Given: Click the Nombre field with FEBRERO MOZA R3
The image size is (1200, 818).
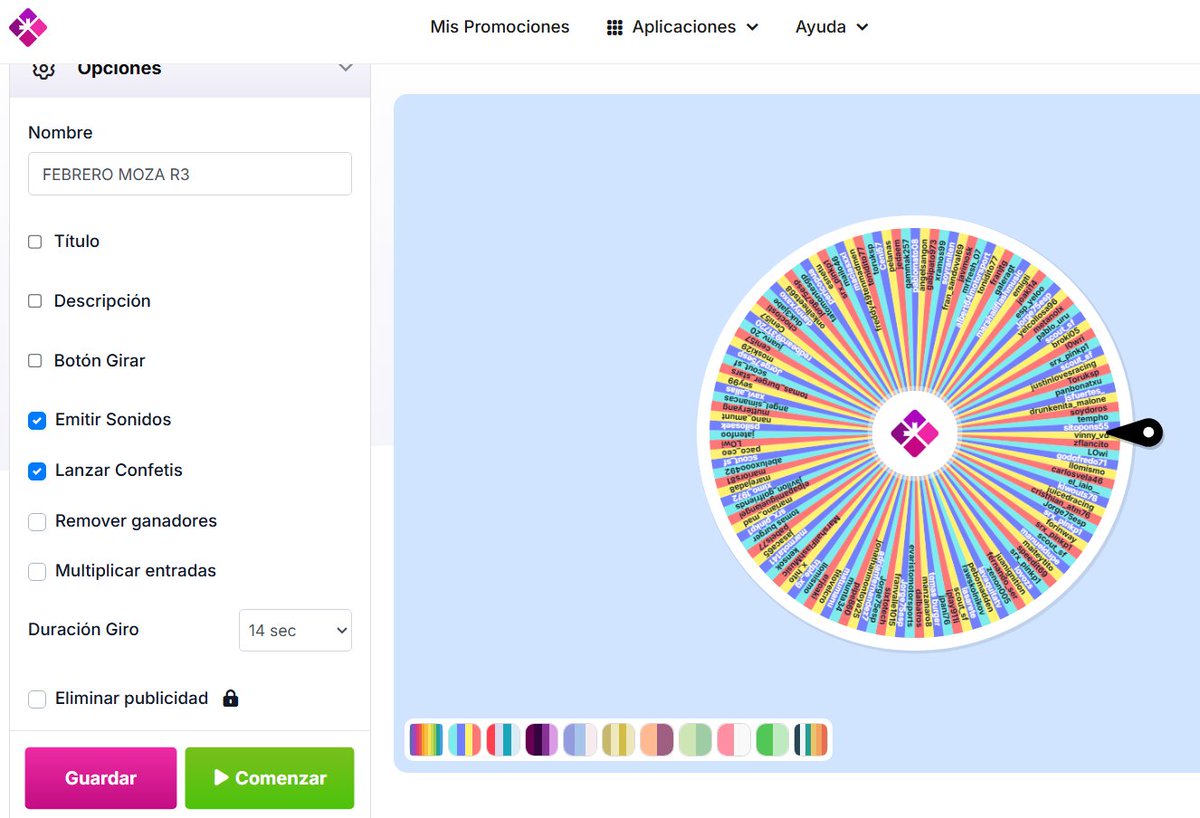Looking at the screenshot, I should pyautogui.click(x=190, y=174).
